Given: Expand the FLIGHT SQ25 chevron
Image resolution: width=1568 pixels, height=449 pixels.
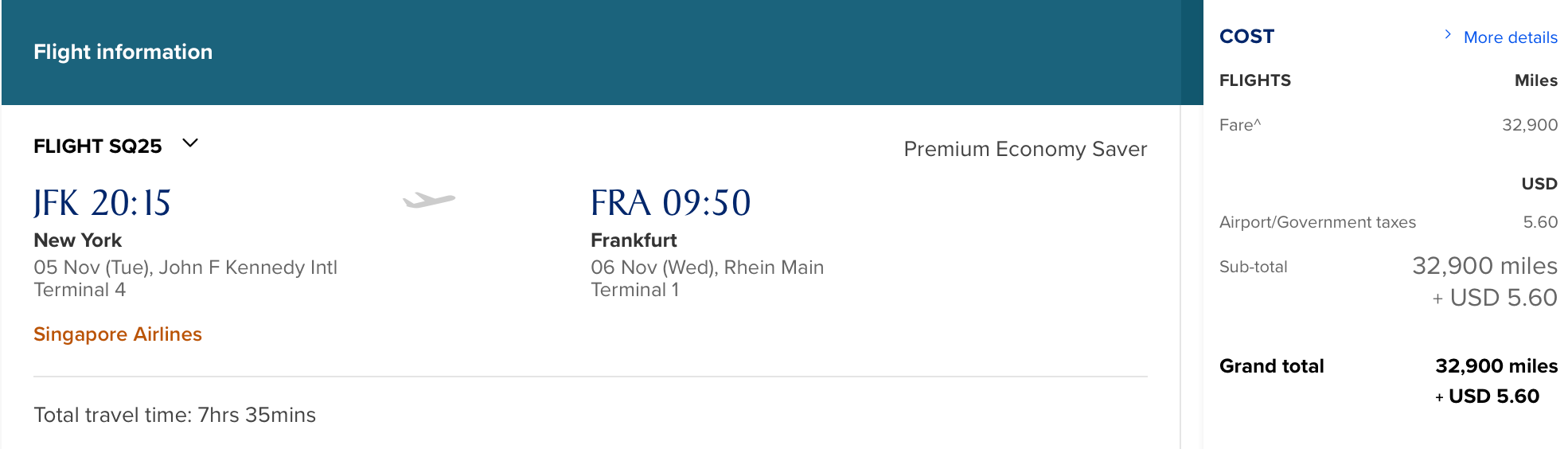Looking at the screenshot, I should click(x=190, y=143).
